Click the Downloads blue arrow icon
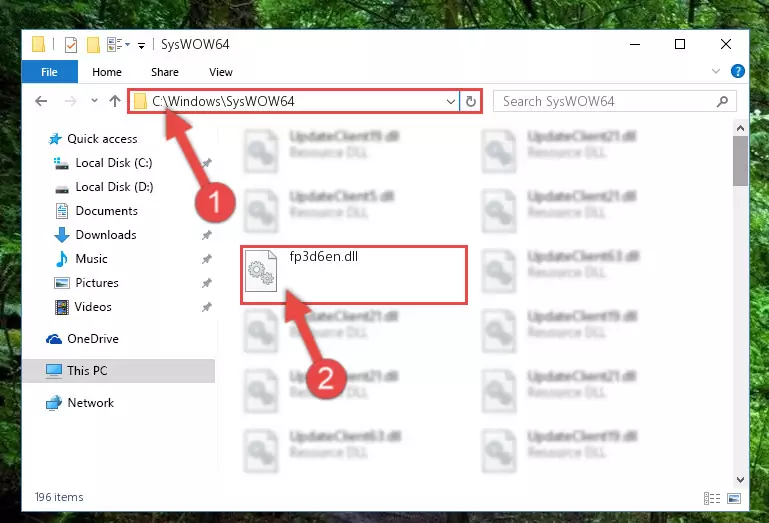This screenshot has height=523, width=769. click(x=62, y=235)
